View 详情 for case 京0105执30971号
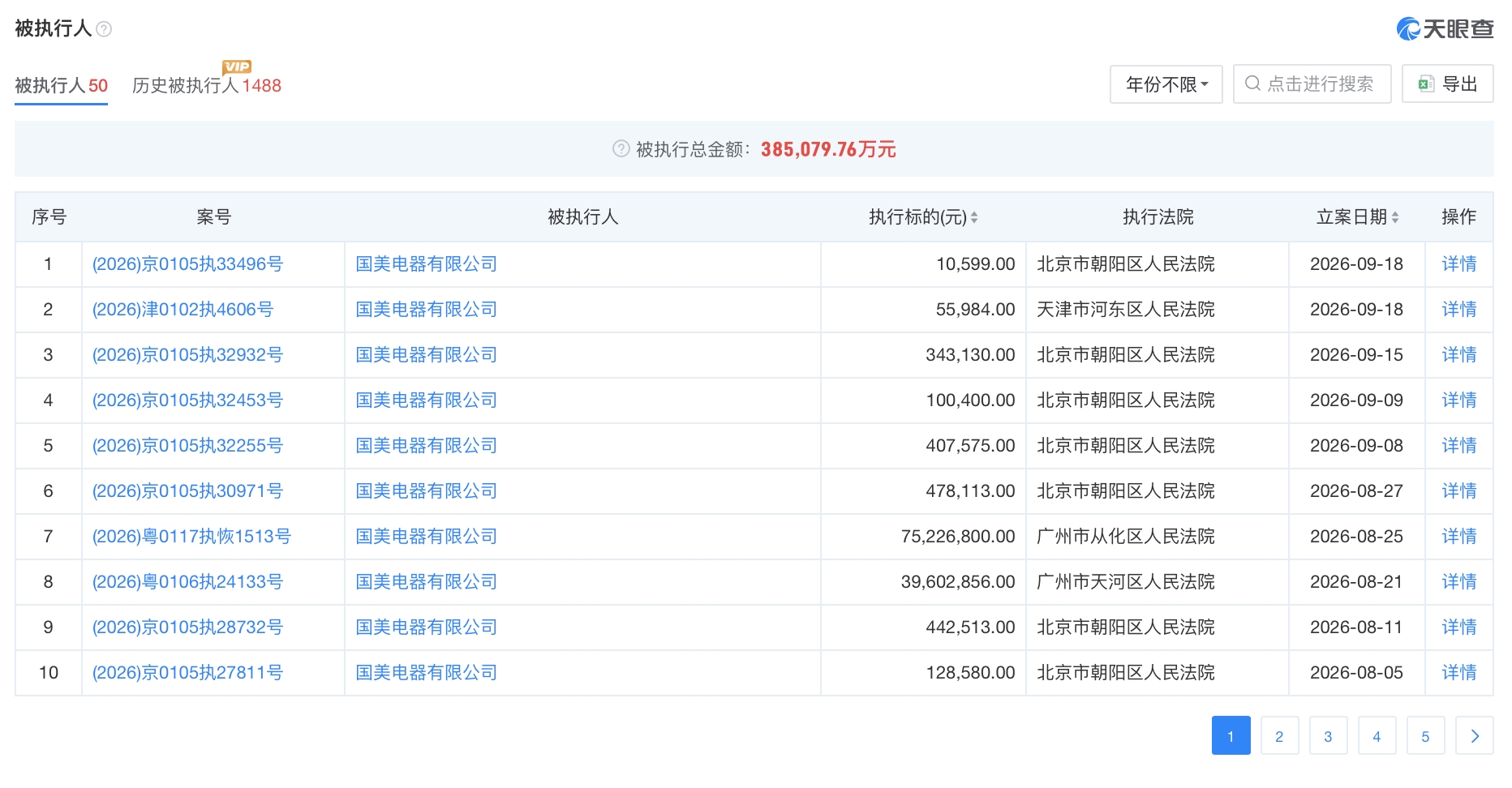 pos(1458,491)
